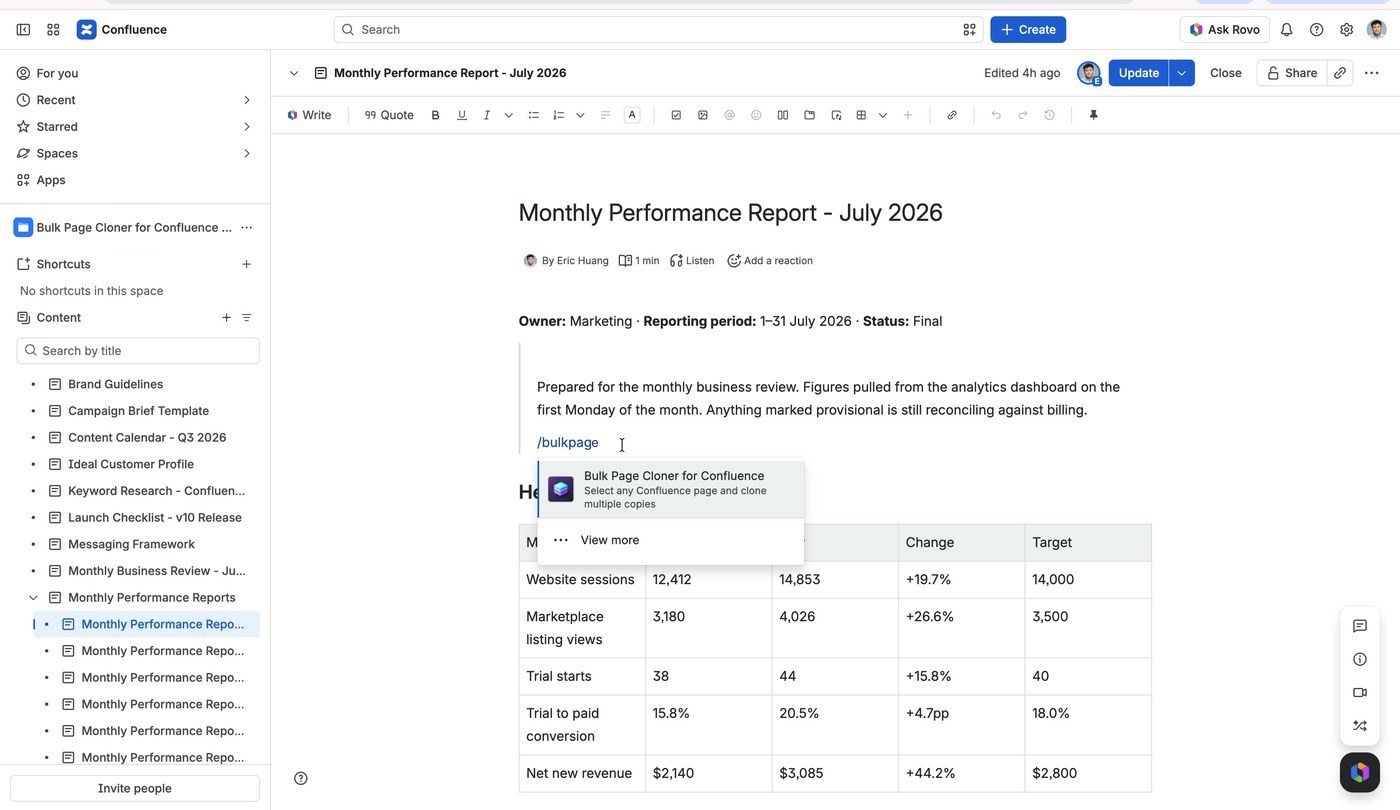Open Launch Checklist - v10 Release page

tap(155, 517)
